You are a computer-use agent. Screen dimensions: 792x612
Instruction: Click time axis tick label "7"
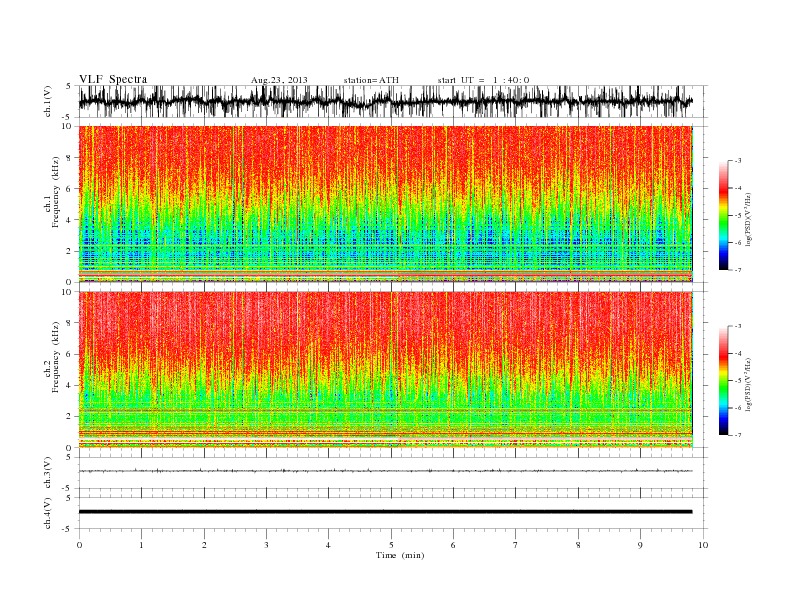[516, 545]
